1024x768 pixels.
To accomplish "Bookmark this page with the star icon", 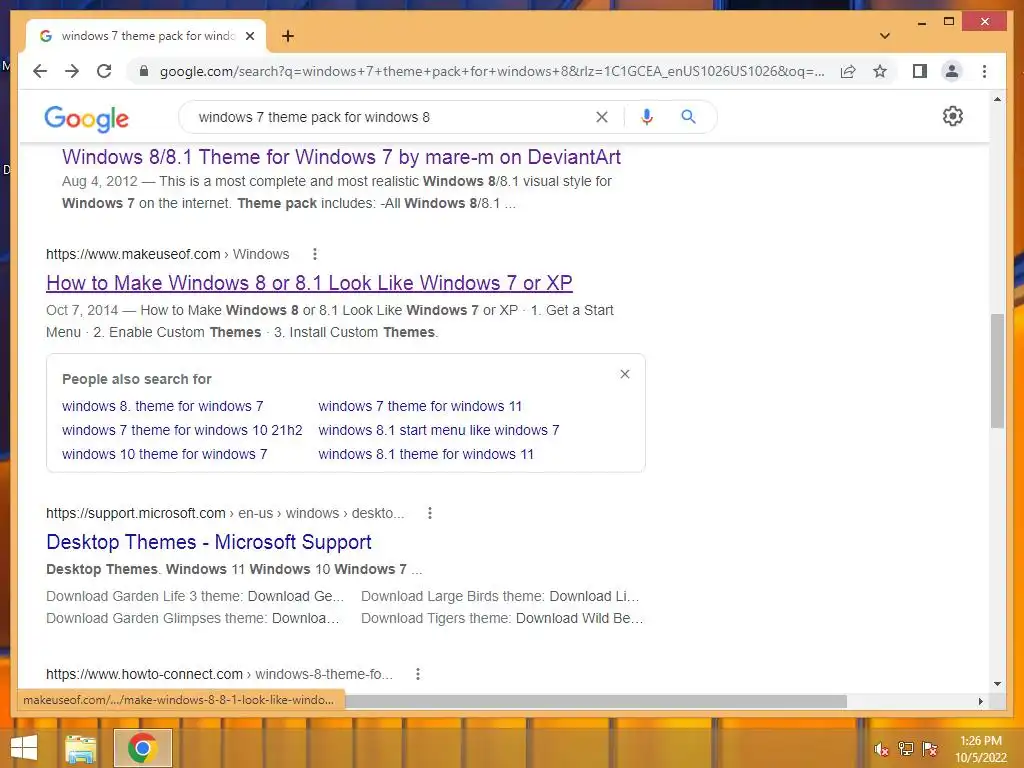I will click(x=880, y=71).
